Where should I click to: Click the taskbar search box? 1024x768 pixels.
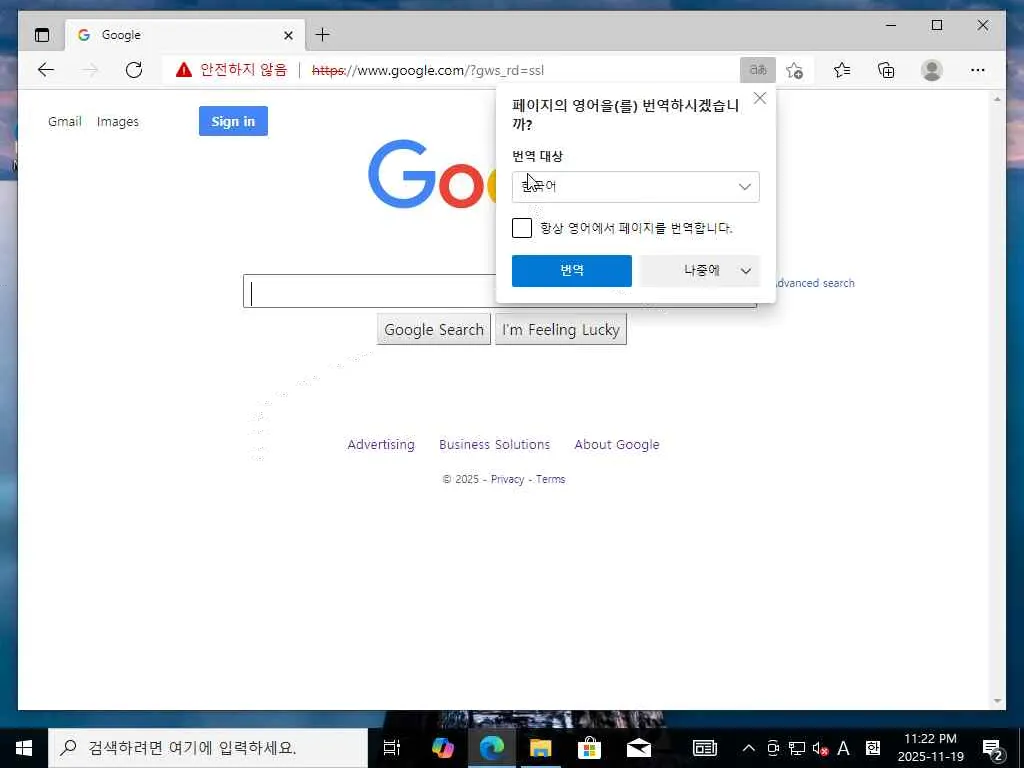click(208, 748)
